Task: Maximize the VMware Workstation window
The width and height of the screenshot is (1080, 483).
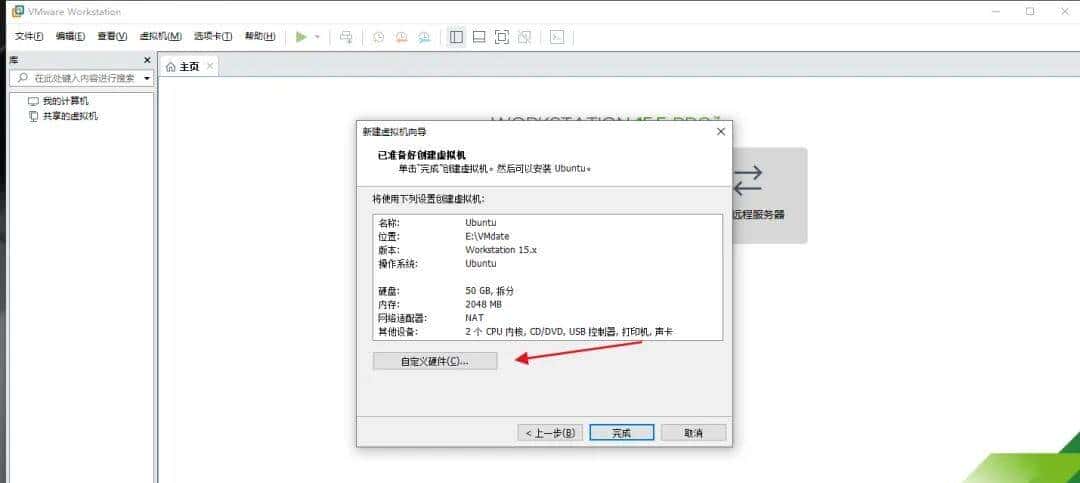Action: [x=1030, y=11]
